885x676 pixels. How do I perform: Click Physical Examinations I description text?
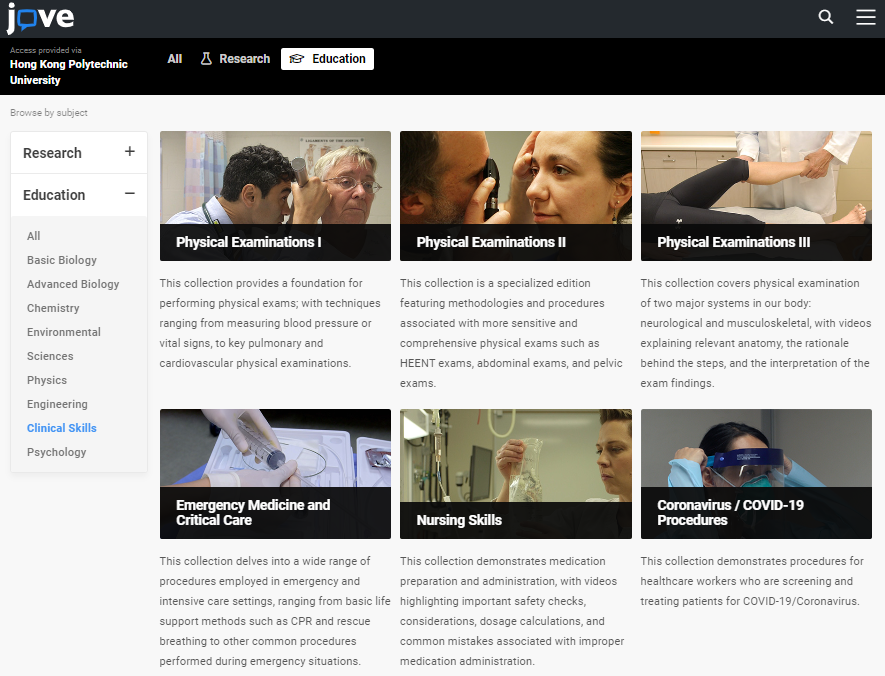270,323
